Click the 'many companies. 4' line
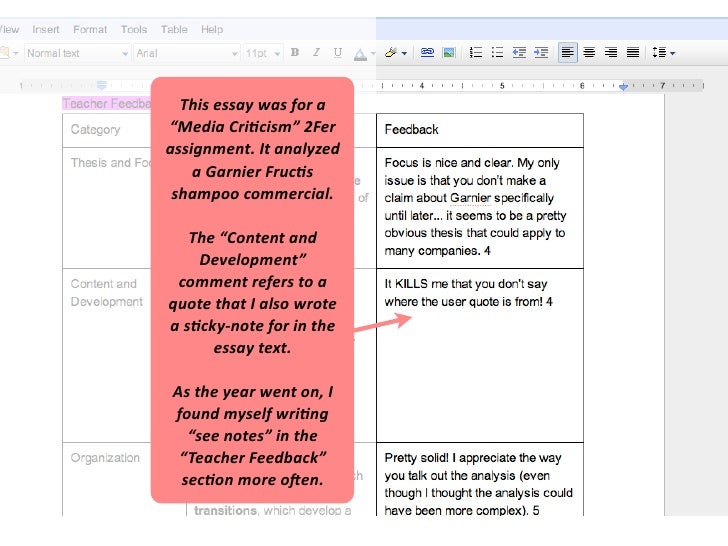 point(437,251)
